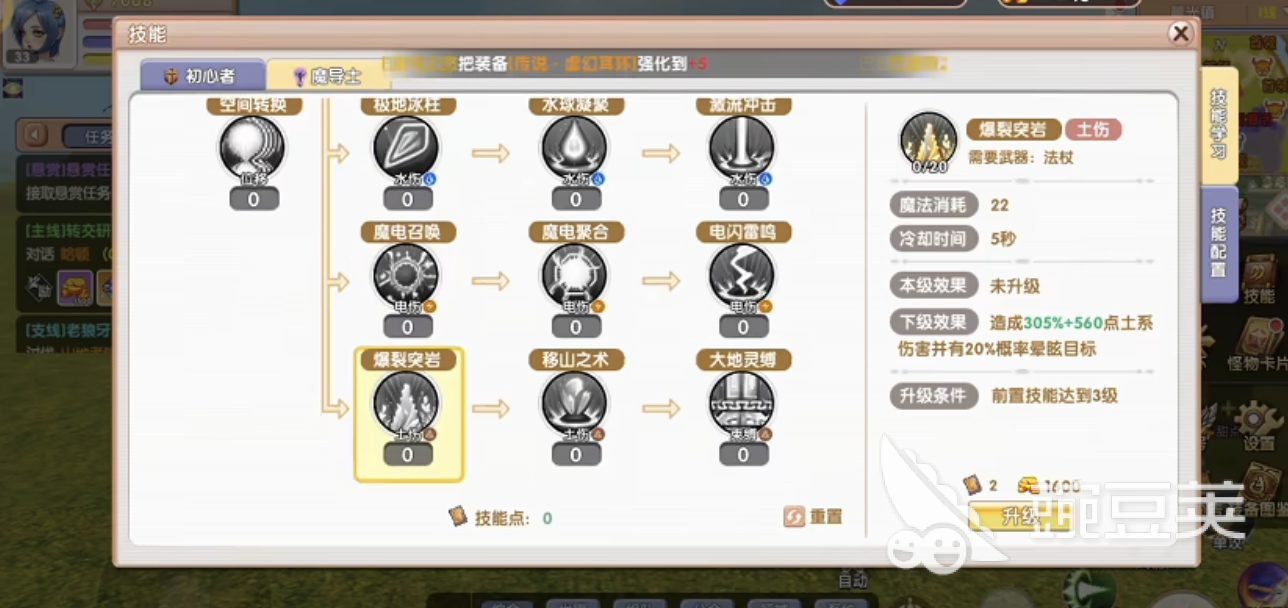Open the 技能学习 side tab
Screen dimensions: 1288x608
[x=1219, y=125]
